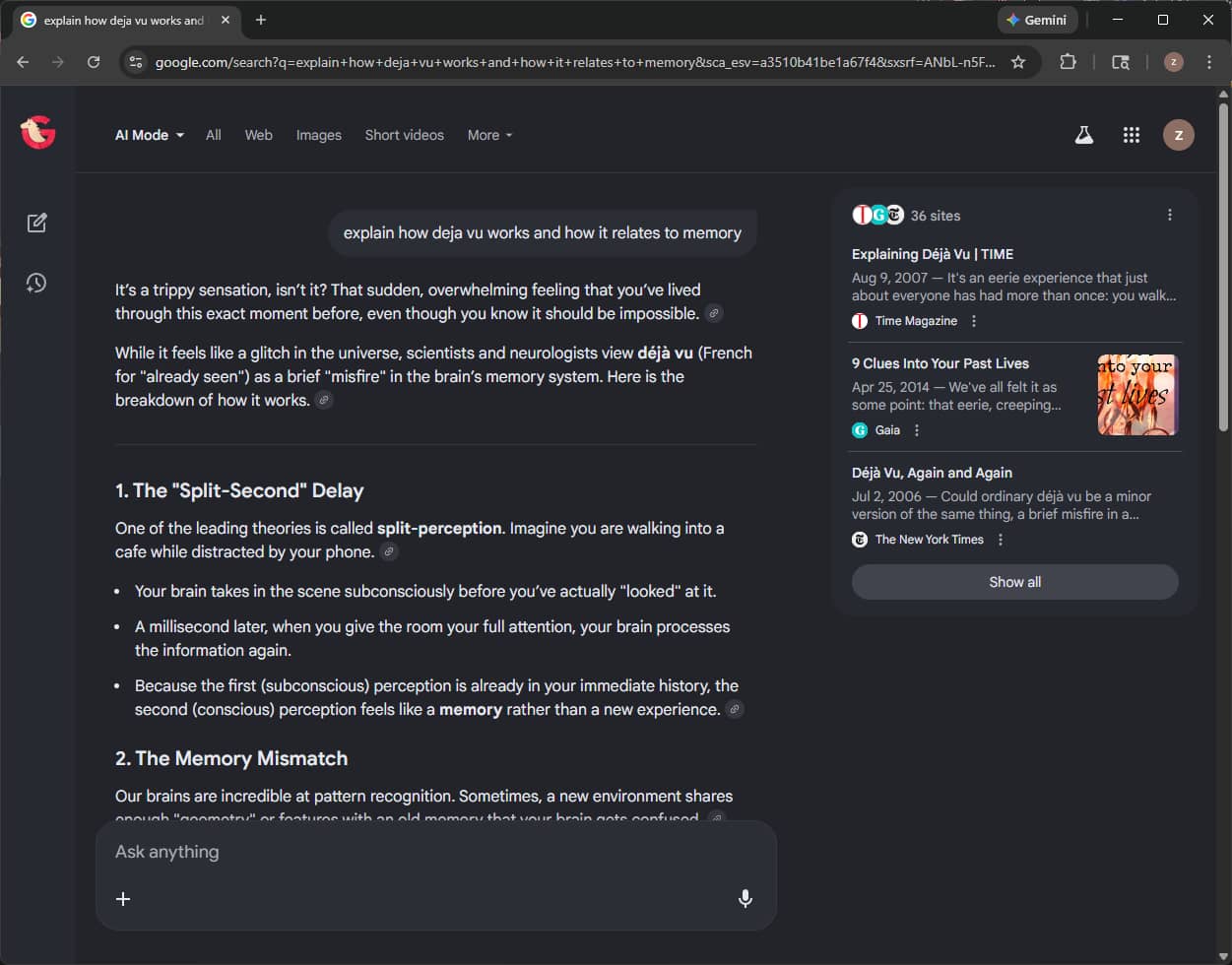Bookmark this page with the star icon
Viewport: 1232px width, 965px height.
click(1019, 61)
